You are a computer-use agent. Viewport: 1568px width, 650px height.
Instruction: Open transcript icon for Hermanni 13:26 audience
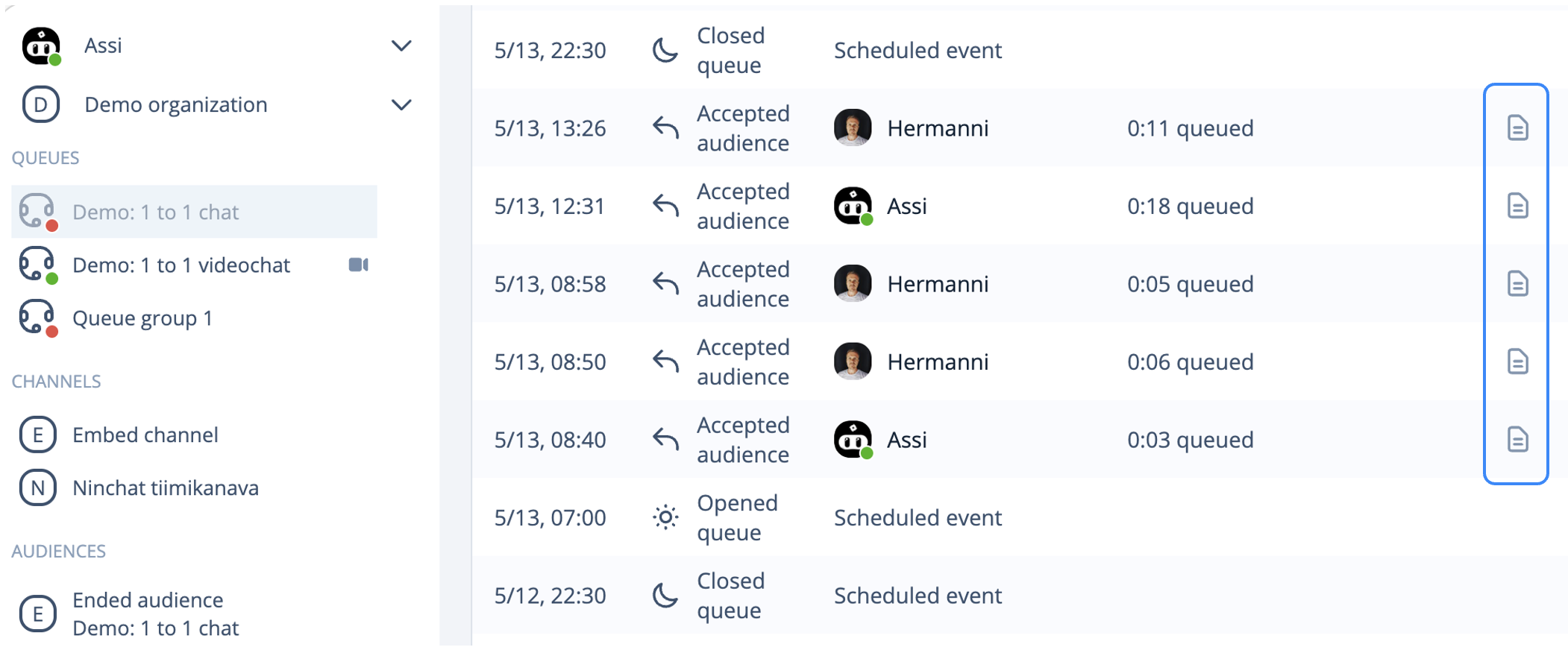(x=1517, y=128)
